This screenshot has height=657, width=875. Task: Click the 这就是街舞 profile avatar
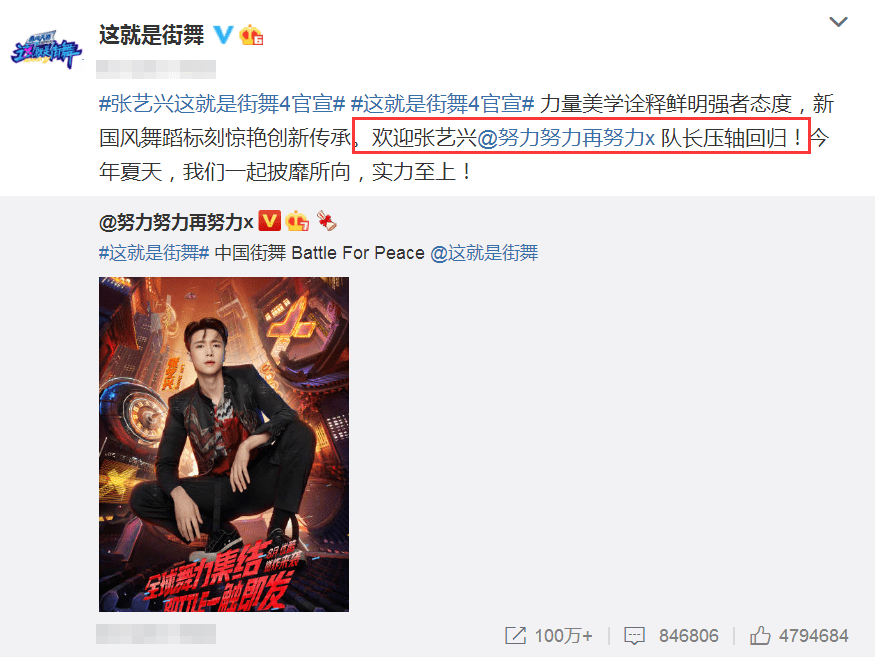tap(47, 50)
